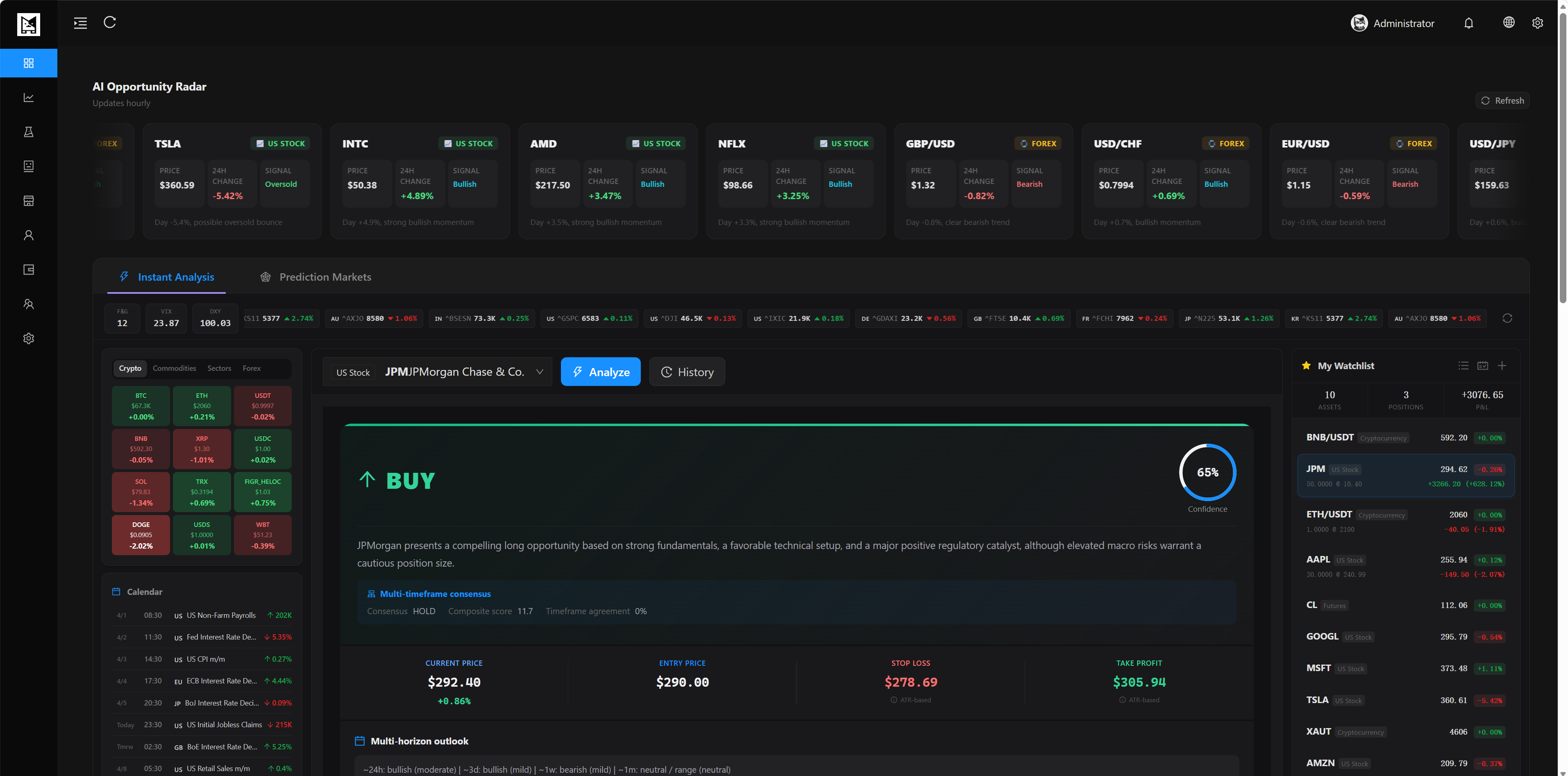Open the History button
Image resolution: width=1568 pixels, height=776 pixels.
[x=687, y=372]
